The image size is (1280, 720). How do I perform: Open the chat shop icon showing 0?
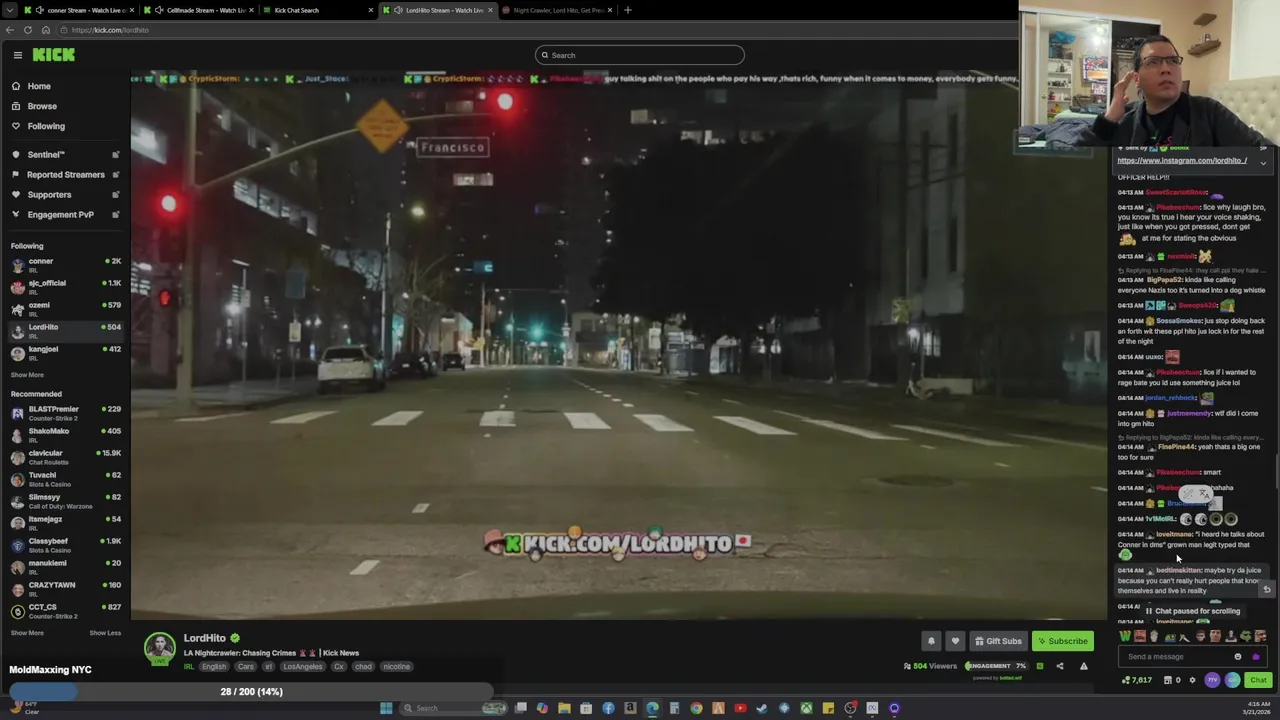pos(1172,680)
